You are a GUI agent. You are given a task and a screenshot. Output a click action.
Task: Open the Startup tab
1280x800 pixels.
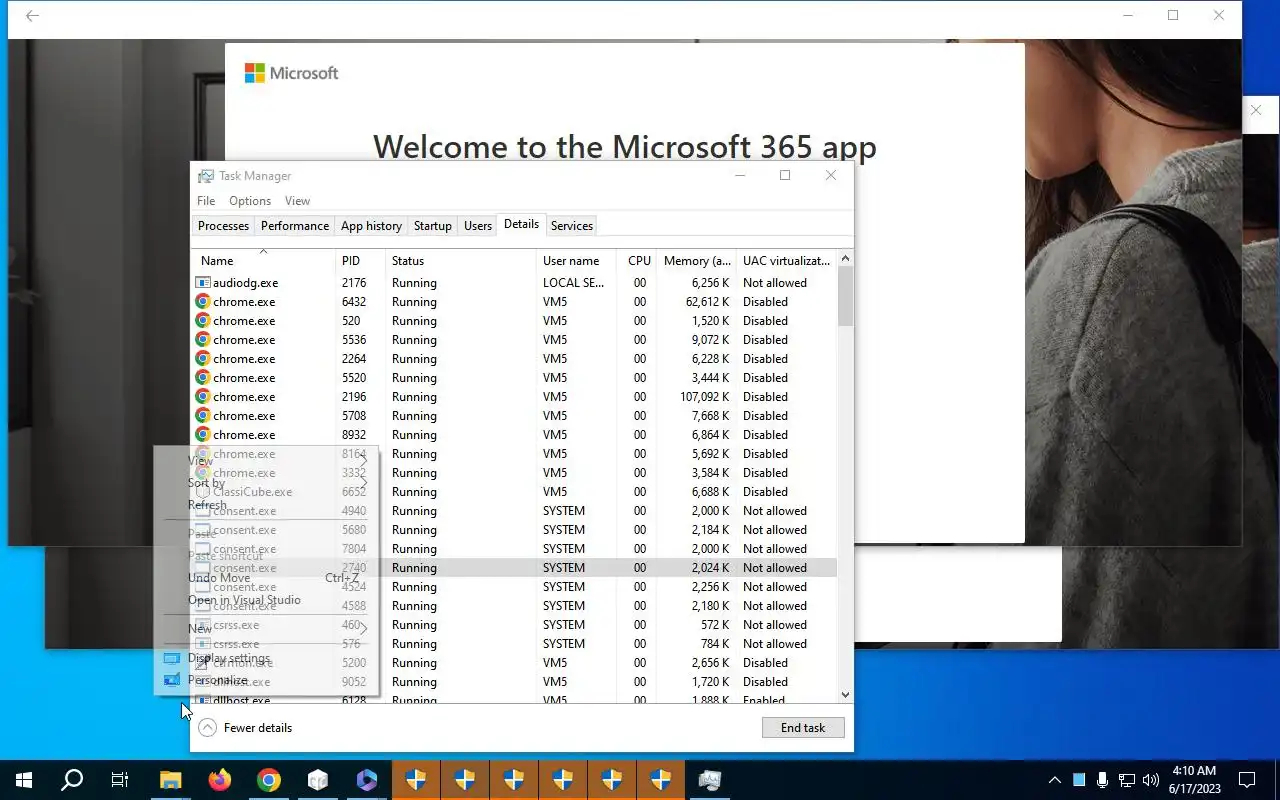click(x=433, y=226)
